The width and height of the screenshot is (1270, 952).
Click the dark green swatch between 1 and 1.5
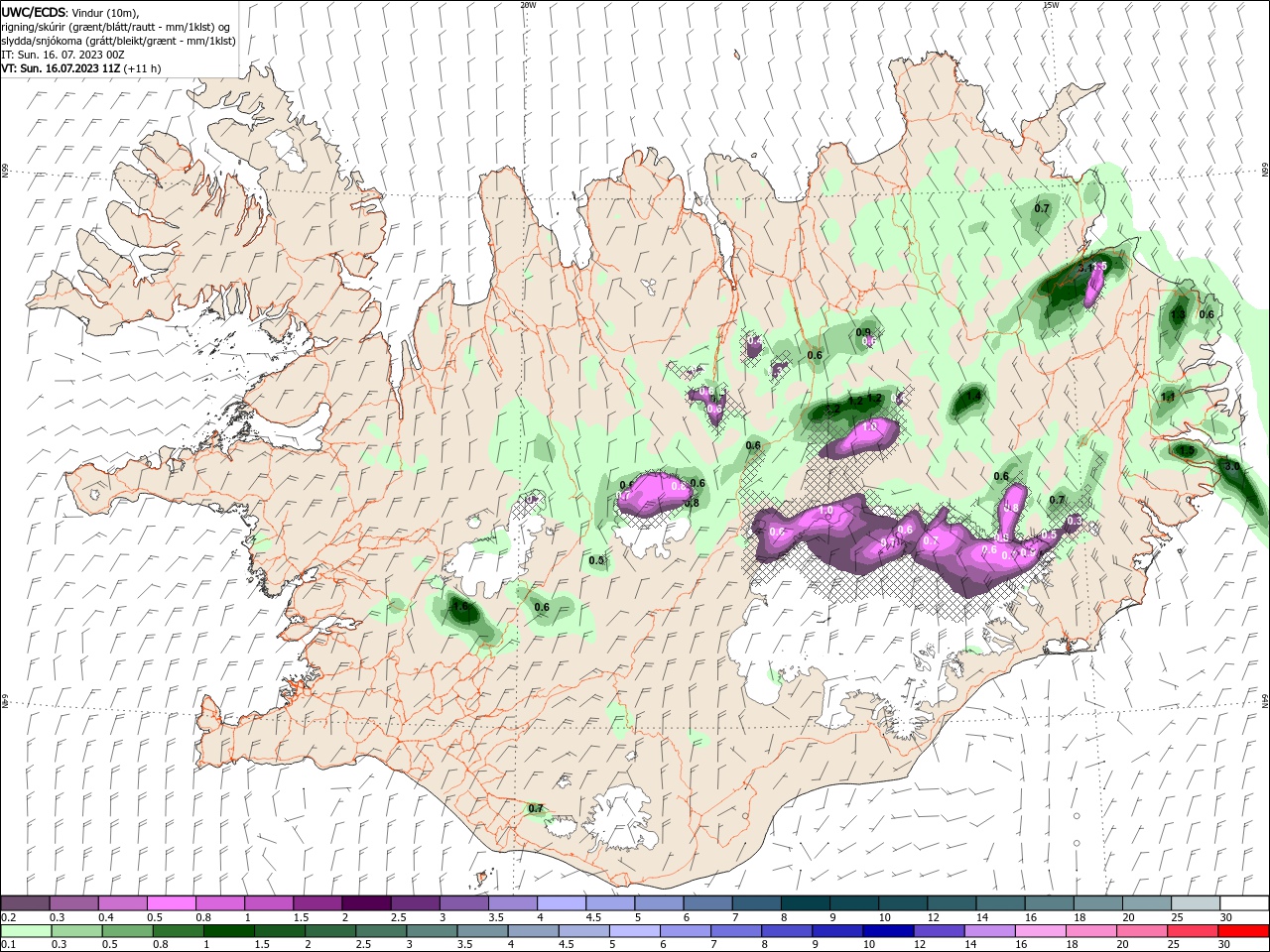[x=228, y=931]
